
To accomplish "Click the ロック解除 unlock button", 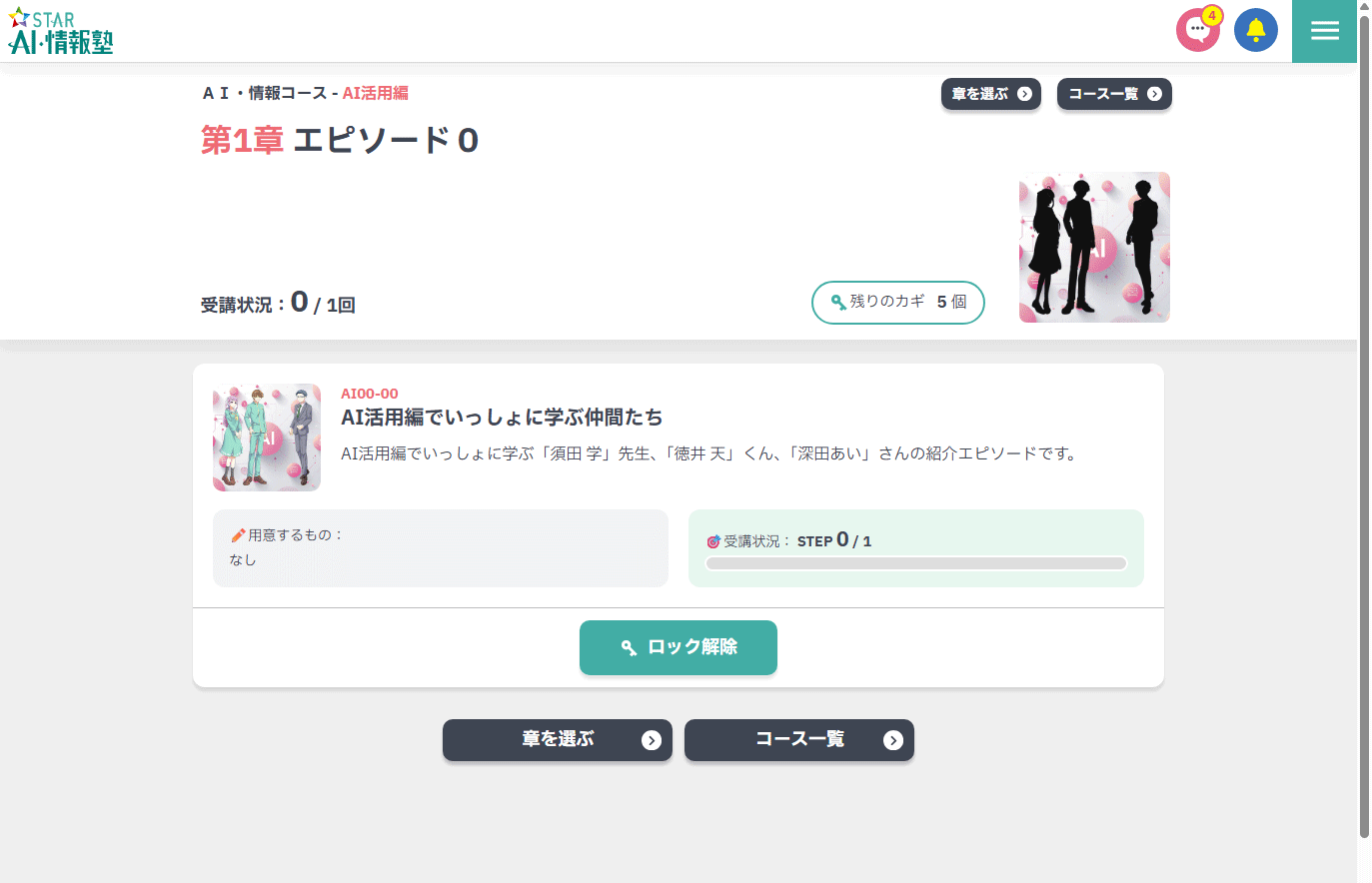I will 679,647.
